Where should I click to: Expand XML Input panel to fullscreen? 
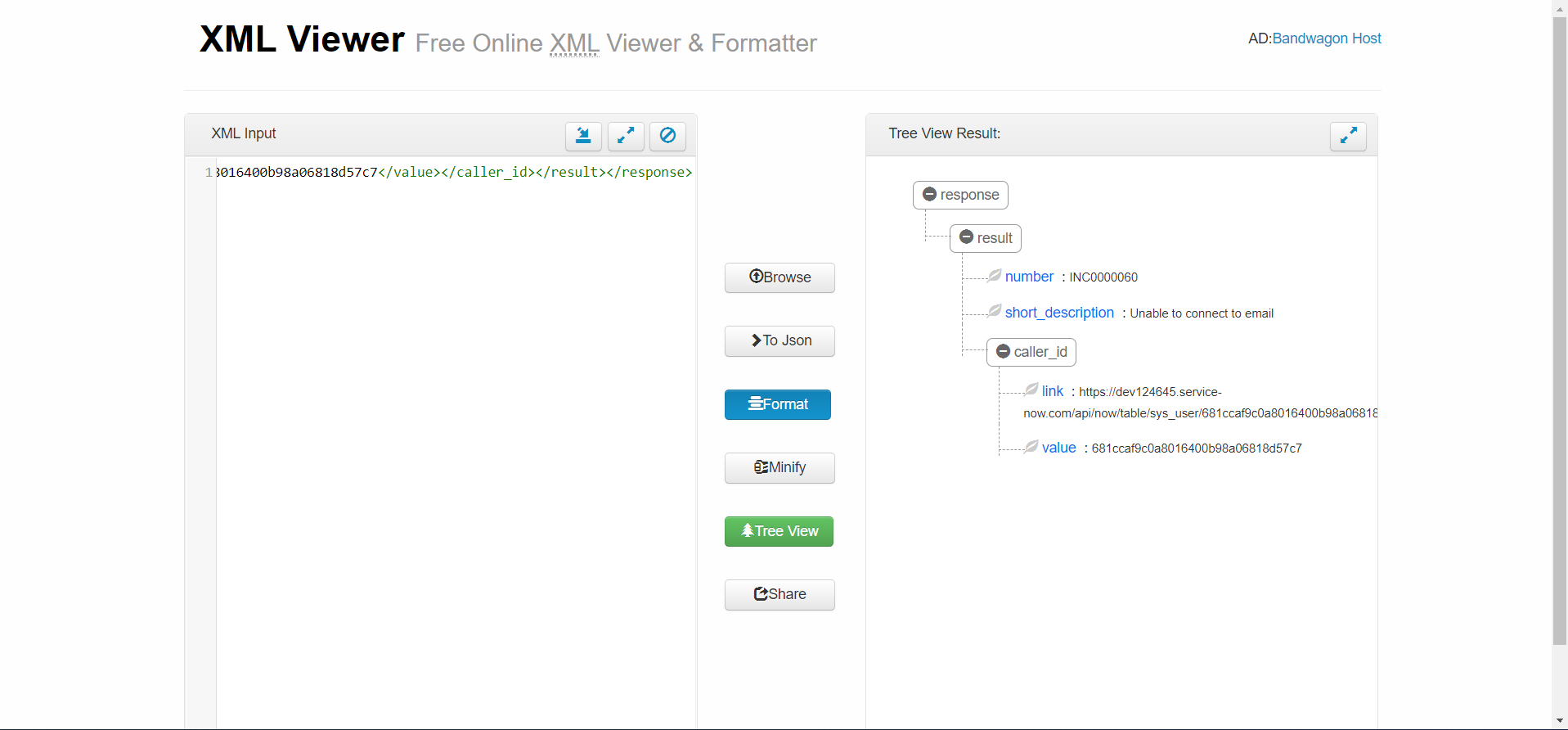point(626,136)
